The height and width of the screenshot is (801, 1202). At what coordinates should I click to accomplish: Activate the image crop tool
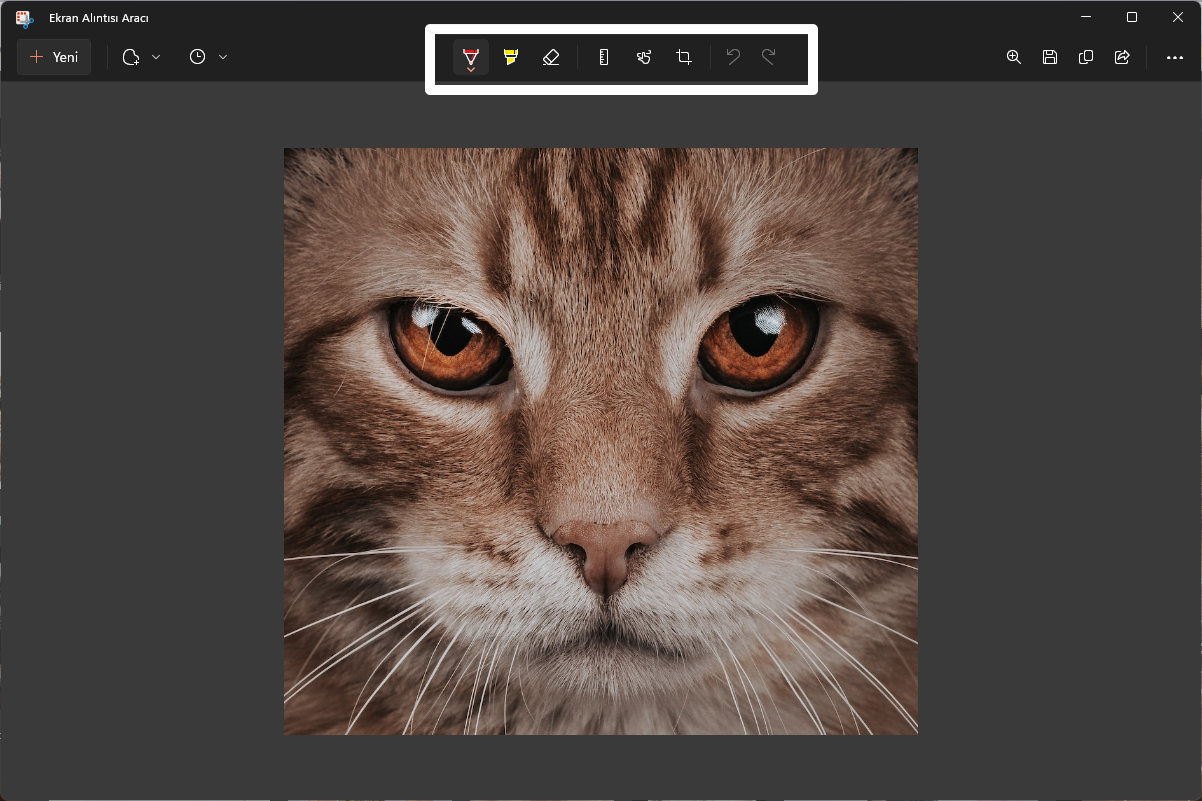point(684,57)
